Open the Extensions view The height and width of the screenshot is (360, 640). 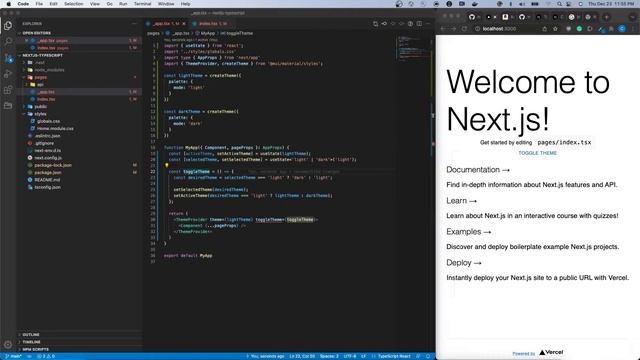click(x=8, y=90)
